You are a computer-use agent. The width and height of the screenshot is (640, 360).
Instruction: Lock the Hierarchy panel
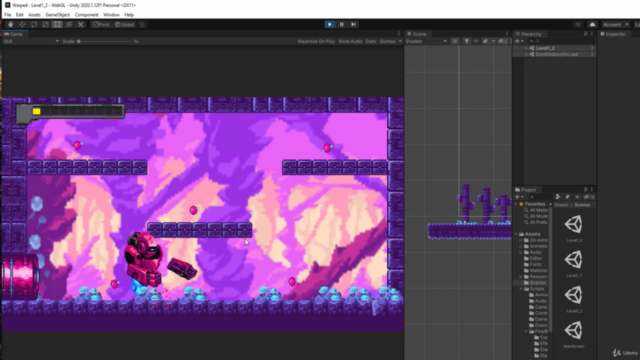coord(585,34)
